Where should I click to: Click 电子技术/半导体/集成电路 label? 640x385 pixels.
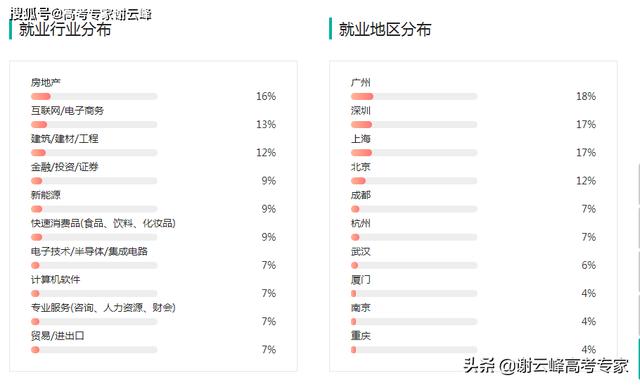[x=89, y=251]
